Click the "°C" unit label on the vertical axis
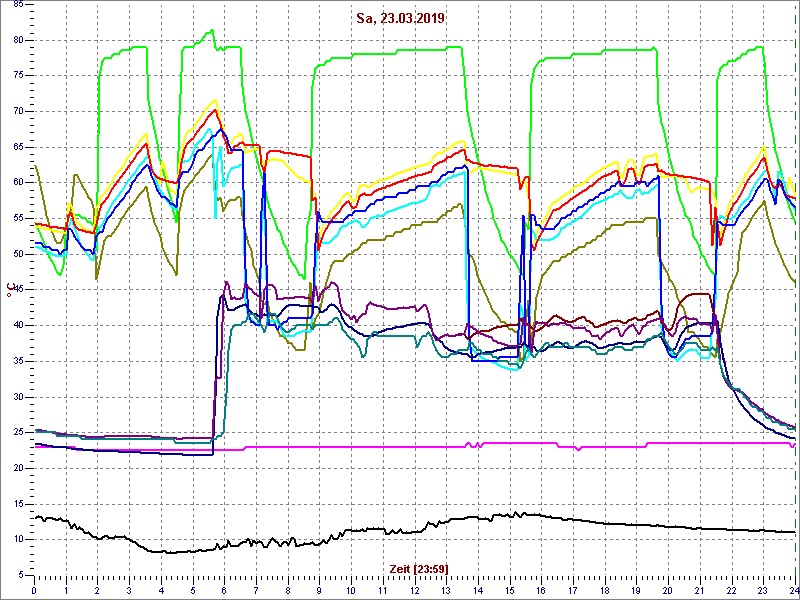Image resolution: width=800 pixels, height=600 pixels. [10, 289]
